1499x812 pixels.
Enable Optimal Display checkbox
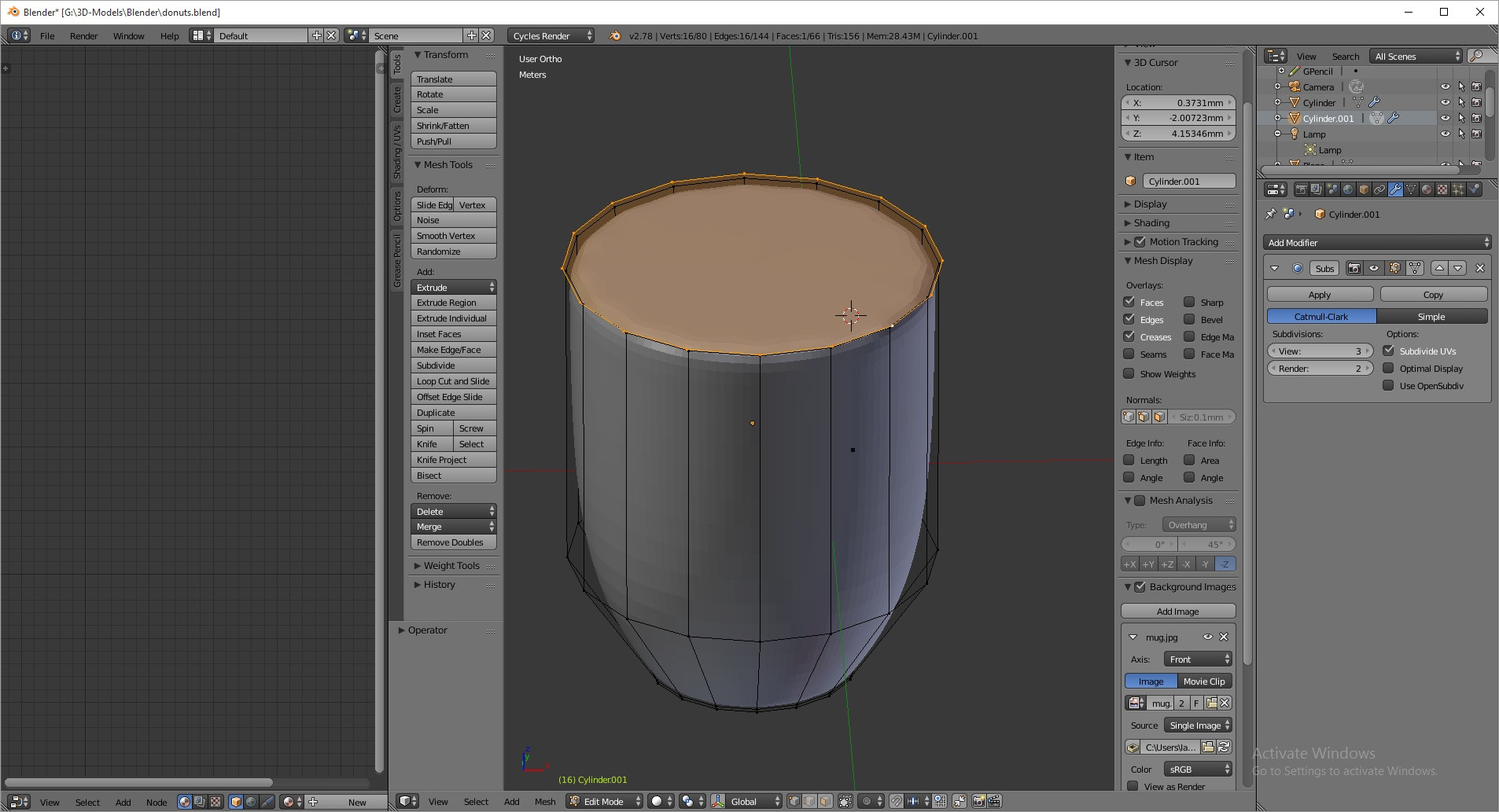tap(1389, 368)
